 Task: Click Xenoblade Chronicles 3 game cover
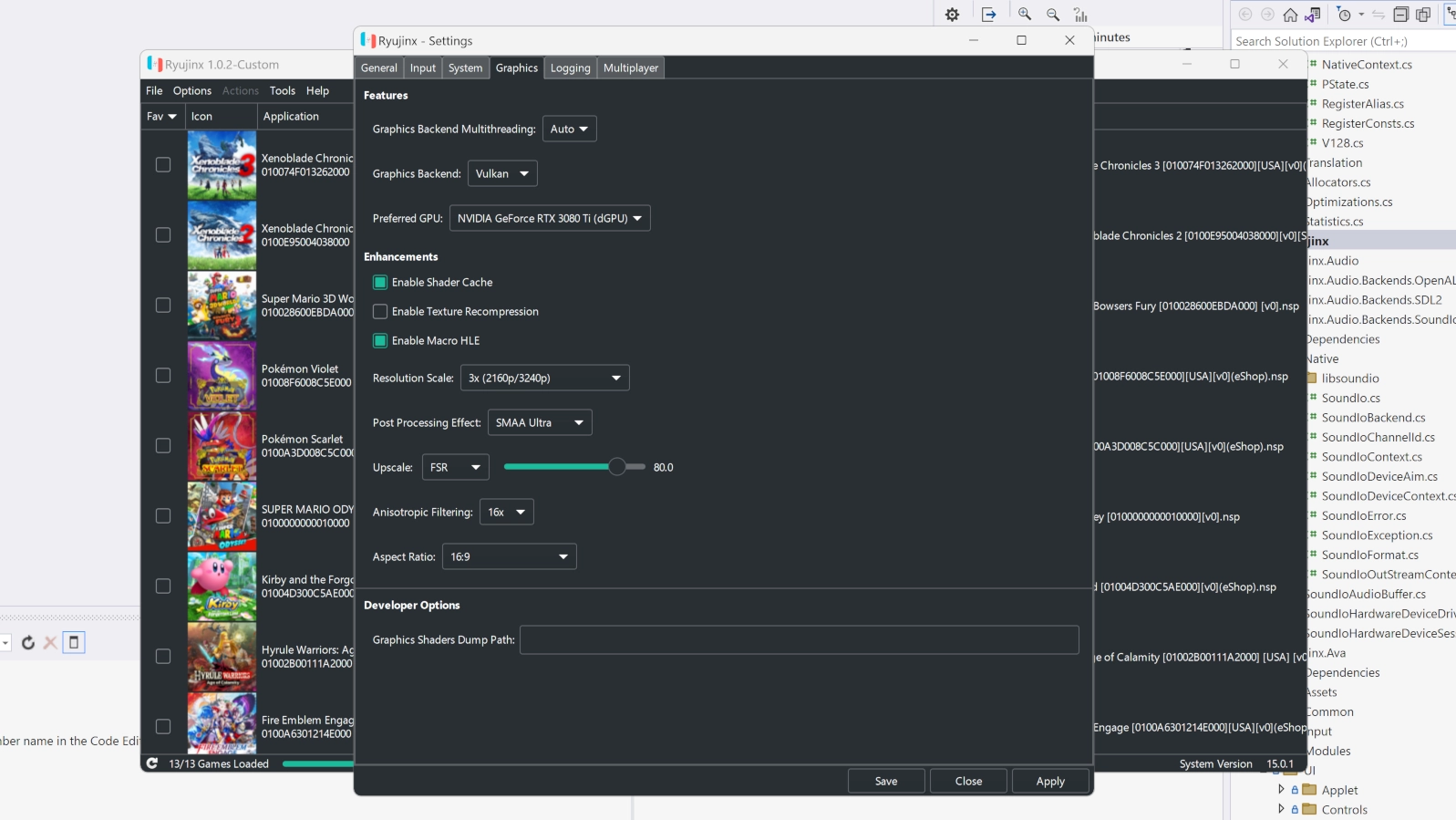point(222,165)
